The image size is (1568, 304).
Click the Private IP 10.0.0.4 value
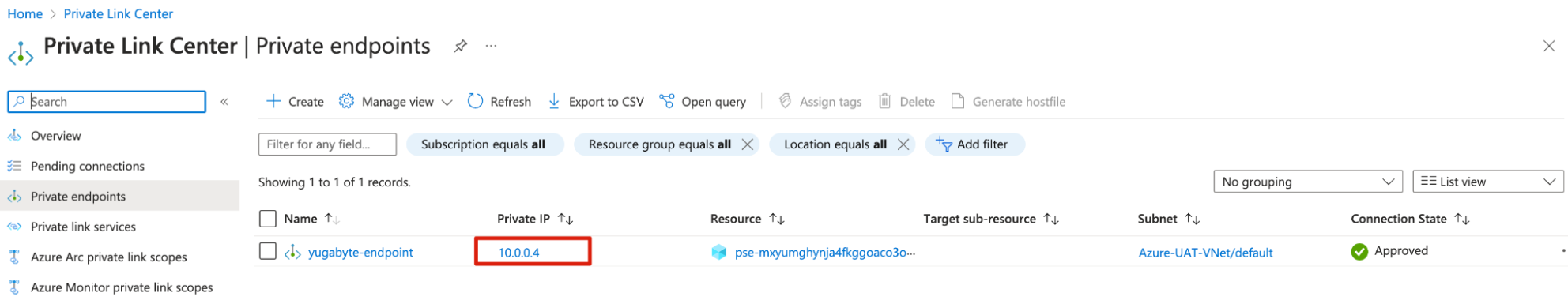pyautogui.click(x=518, y=253)
